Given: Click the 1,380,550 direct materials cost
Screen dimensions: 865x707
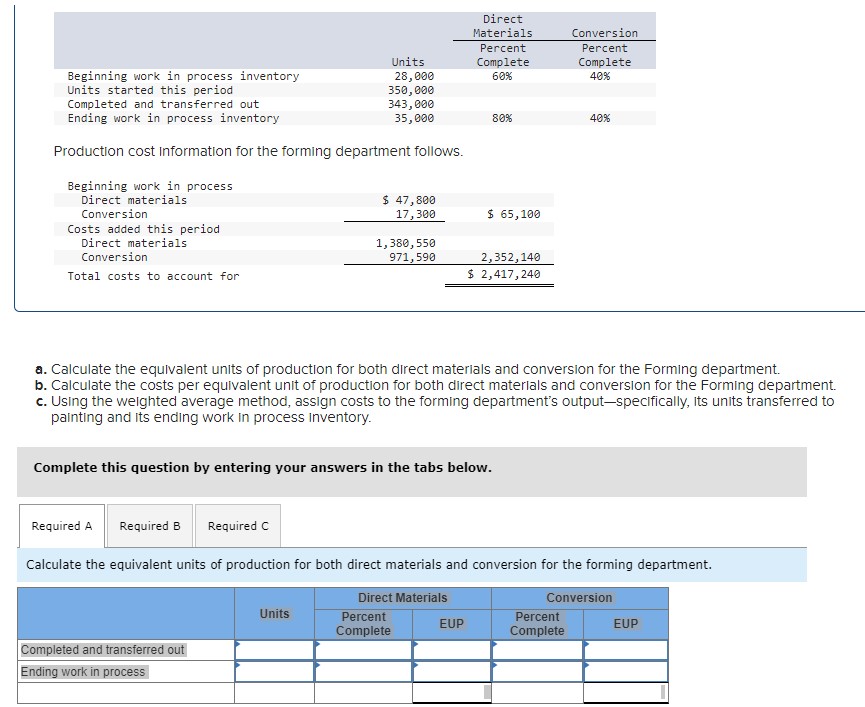Looking at the screenshot, I should [405, 243].
